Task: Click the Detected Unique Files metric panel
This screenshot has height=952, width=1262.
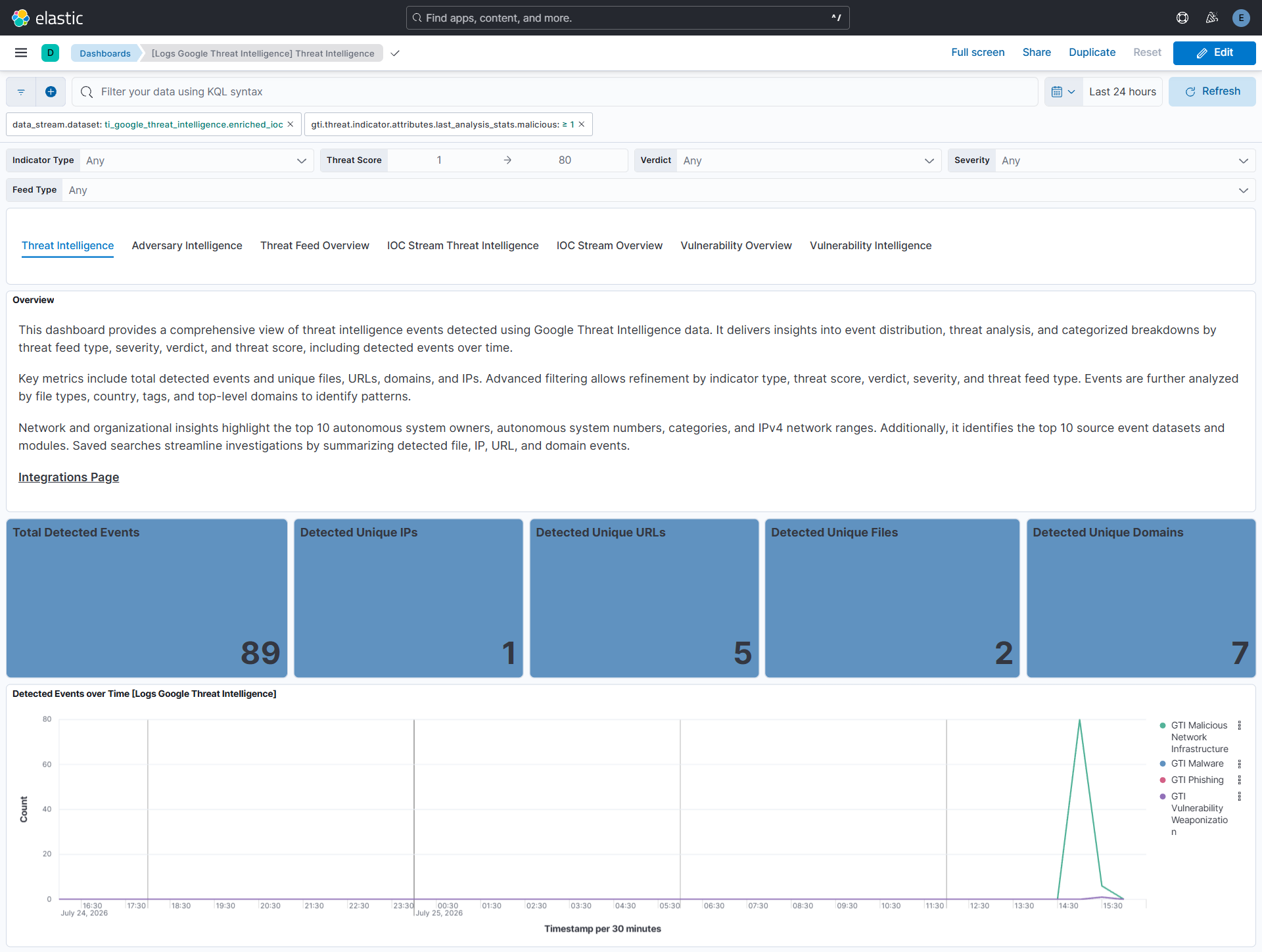Action: click(x=892, y=598)
